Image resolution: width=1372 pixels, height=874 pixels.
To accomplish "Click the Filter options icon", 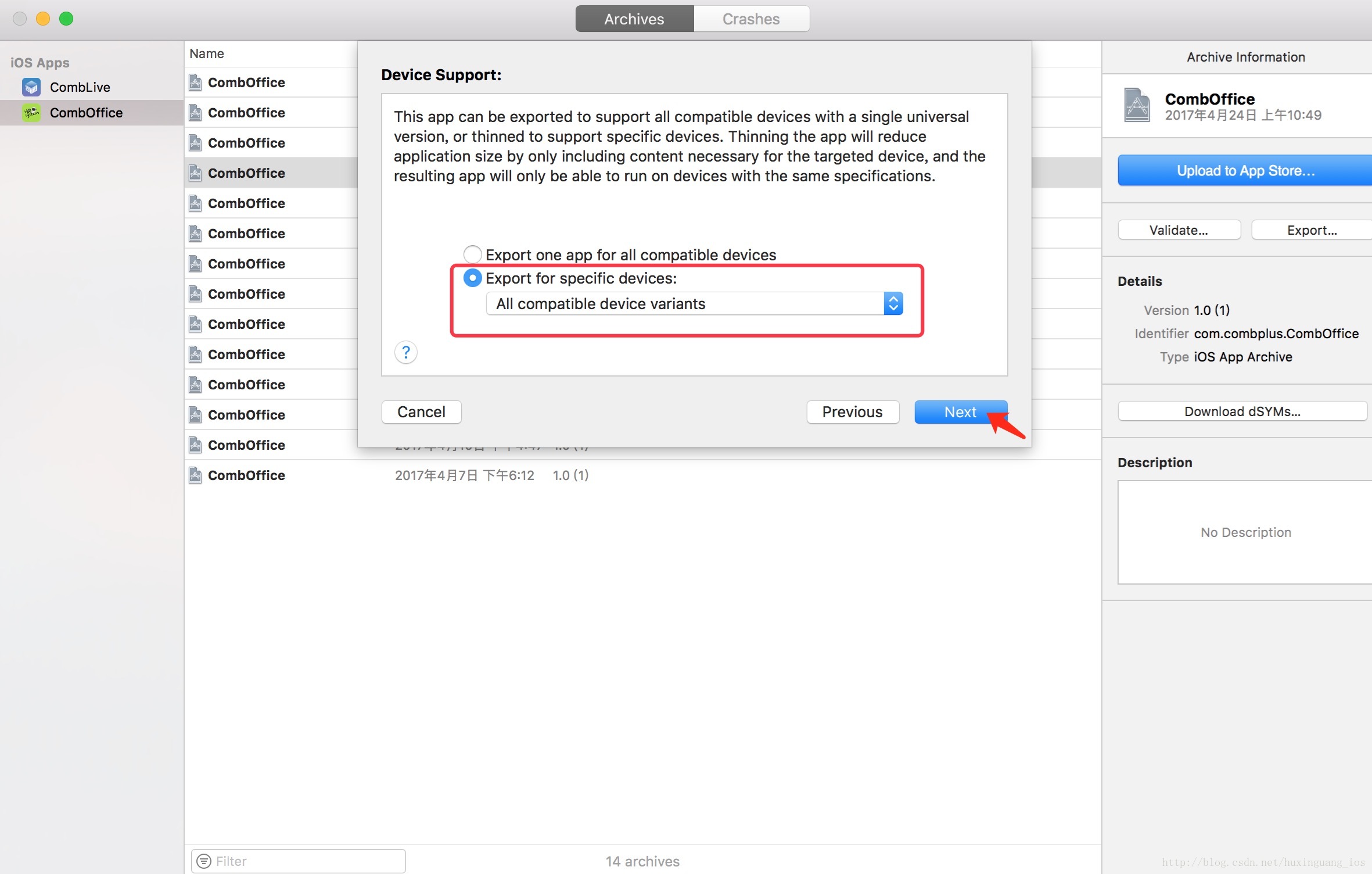I will tap(204, 861).
